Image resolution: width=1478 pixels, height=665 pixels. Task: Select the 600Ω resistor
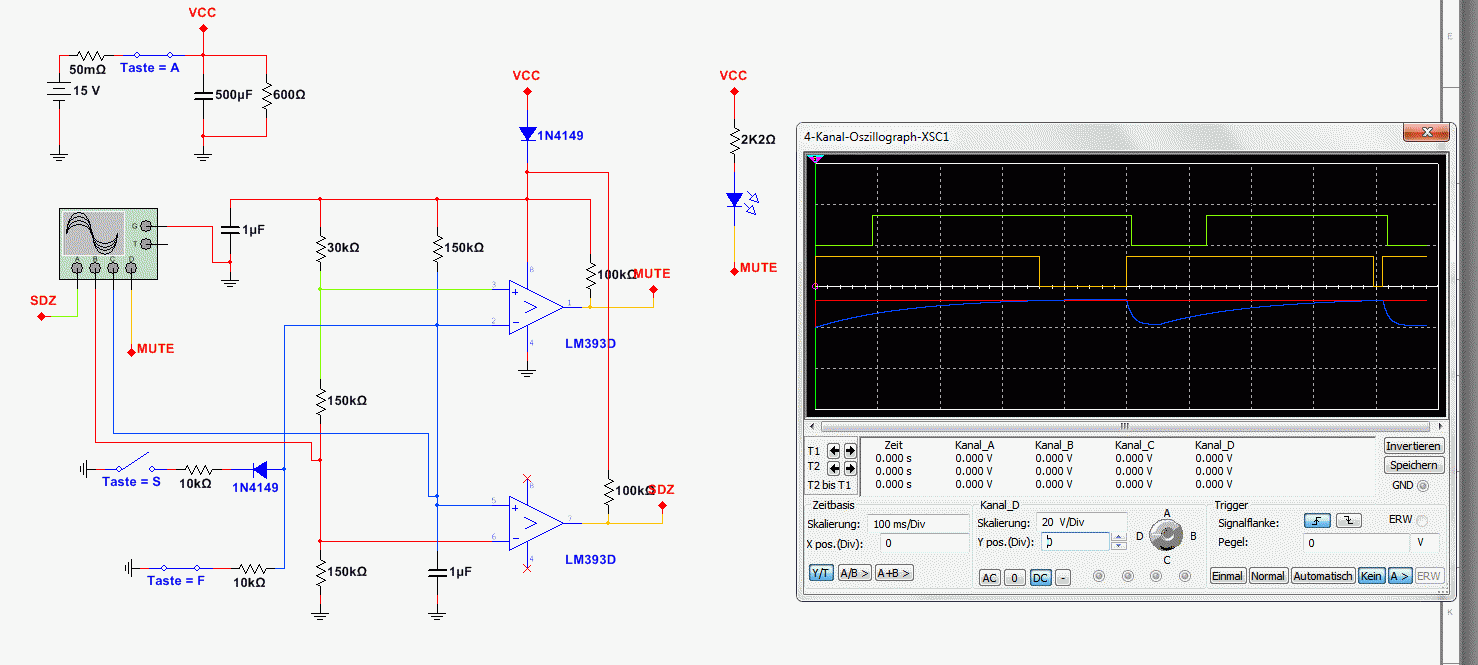[x=267, y=96]
